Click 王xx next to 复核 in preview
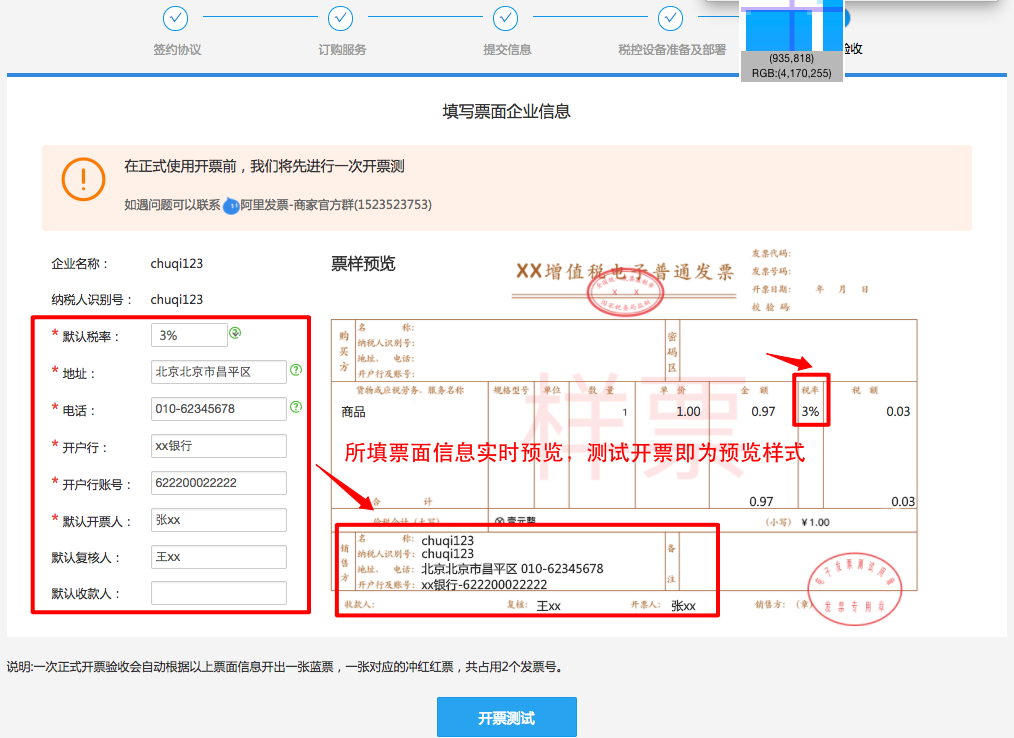This screenshot has width=1014, height=738. coord(548,606)
